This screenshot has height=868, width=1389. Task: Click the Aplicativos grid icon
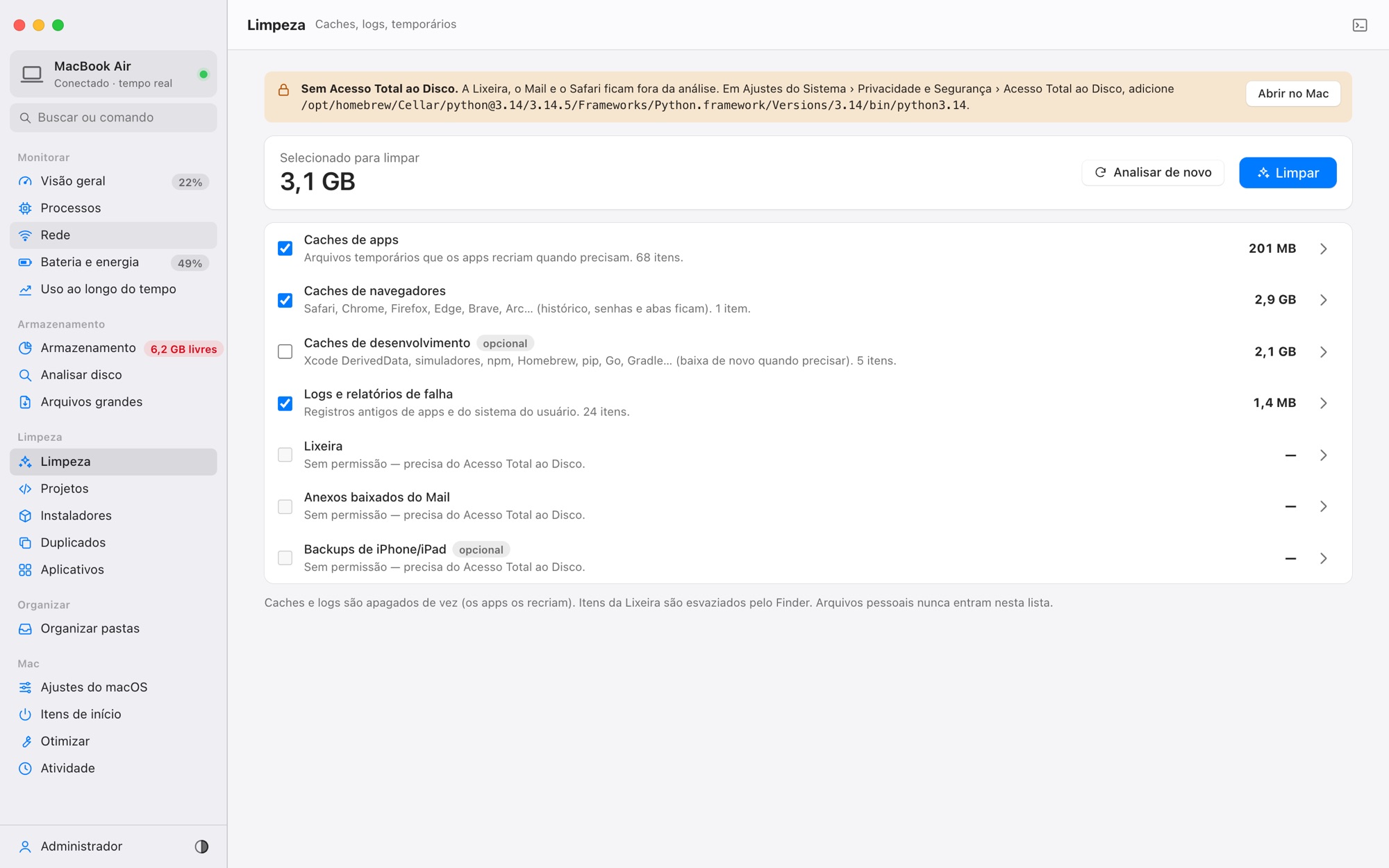25,570
